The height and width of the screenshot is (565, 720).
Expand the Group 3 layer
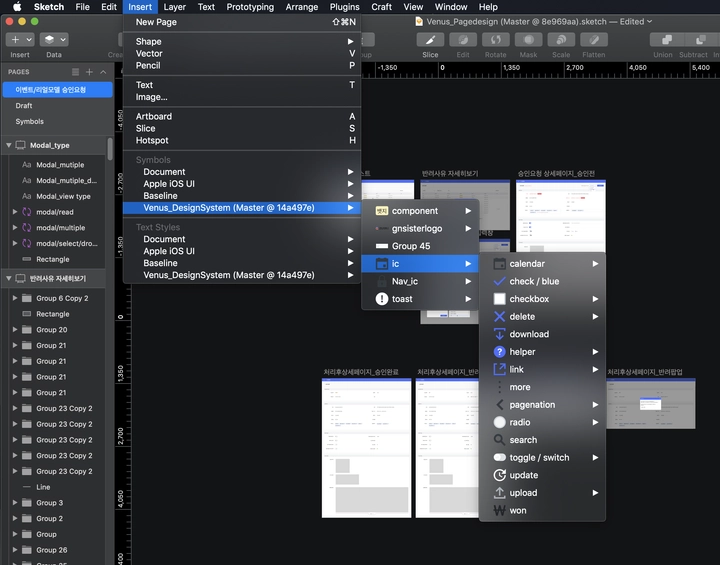point(15,503)
